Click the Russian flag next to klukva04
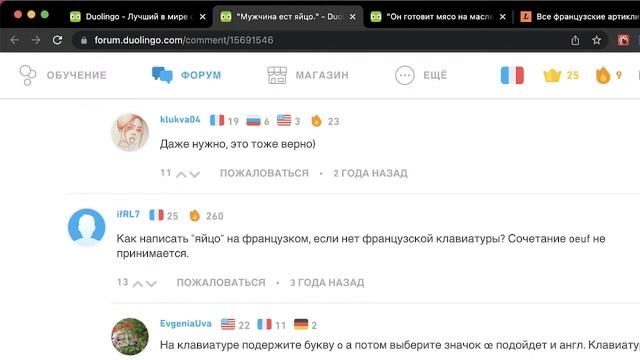 point(253,121)
